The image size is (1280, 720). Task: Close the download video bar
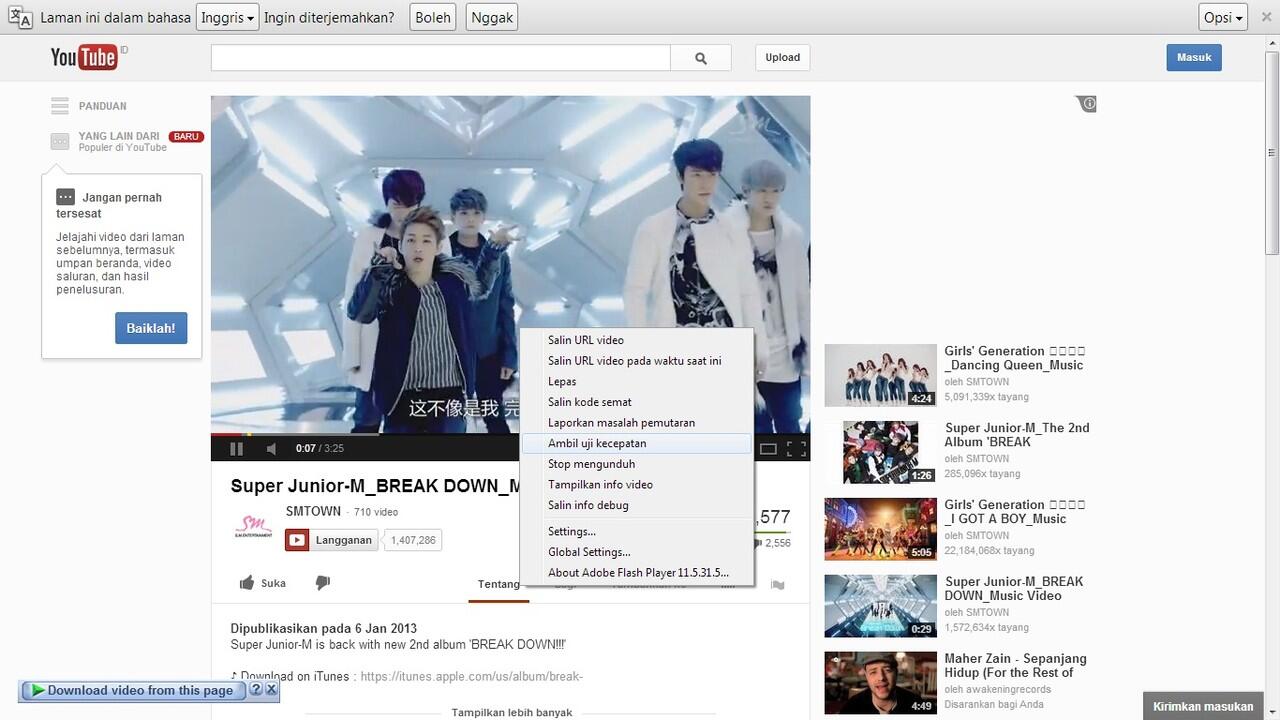pos(271,690)
